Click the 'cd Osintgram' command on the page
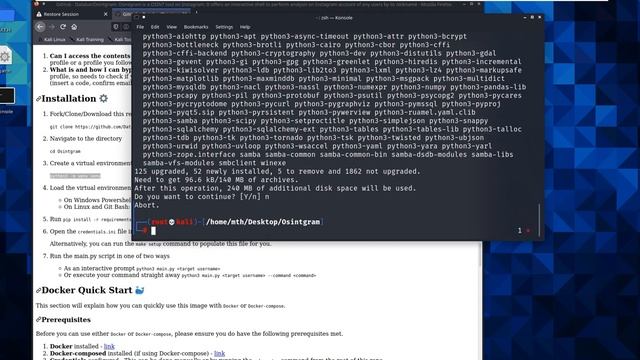The height and width of the screenshot is (360, 640). pyautogui.click(x=65, y=151)
